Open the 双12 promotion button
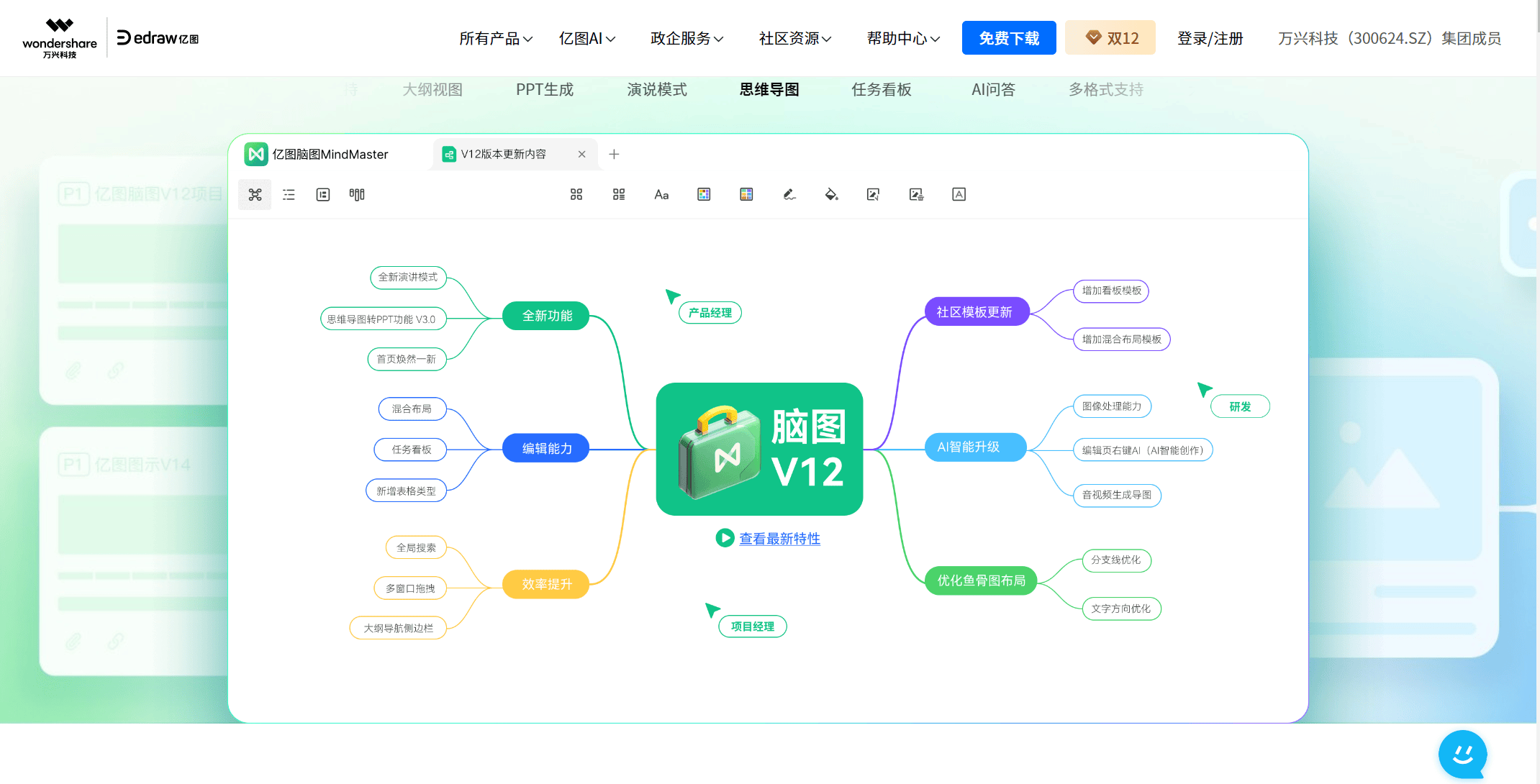 point(1110,38)
